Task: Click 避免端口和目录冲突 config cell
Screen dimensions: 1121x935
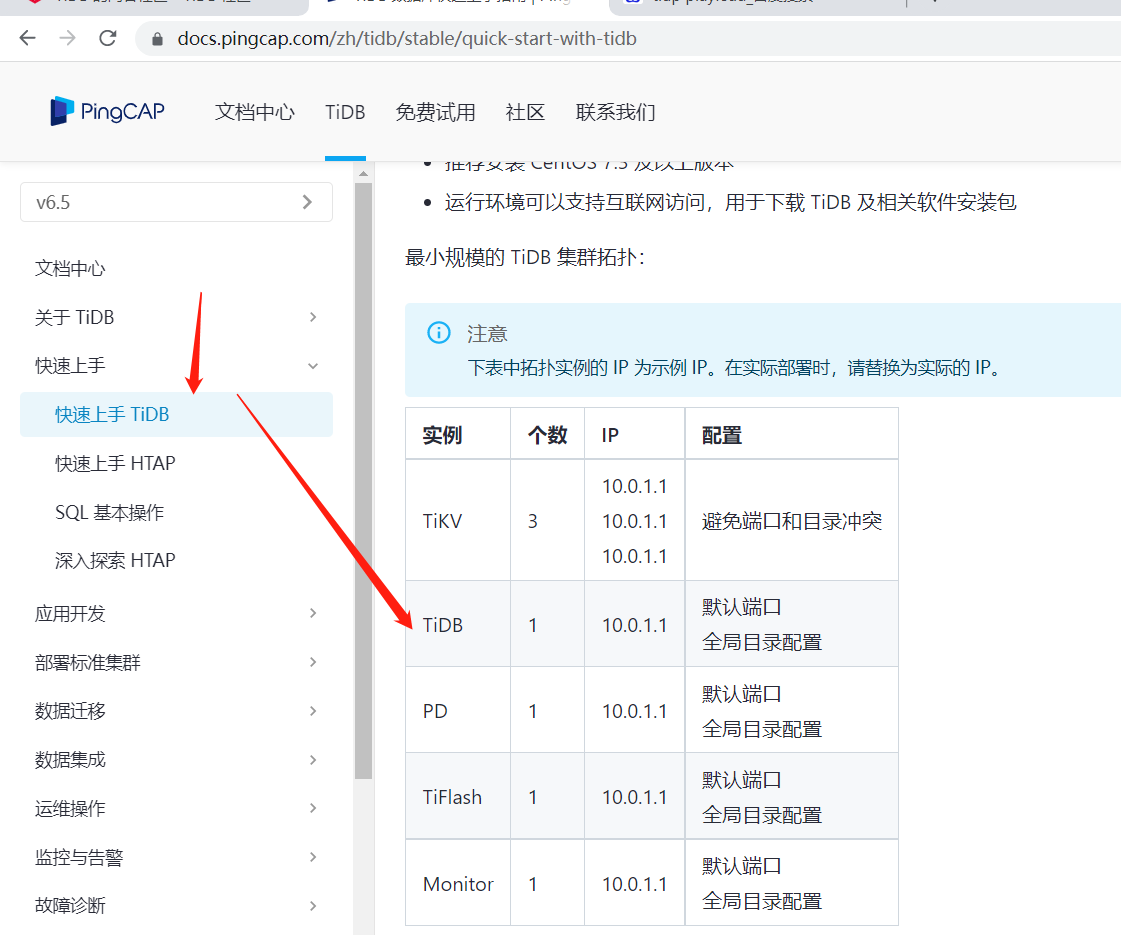Action: pos(791,520)
